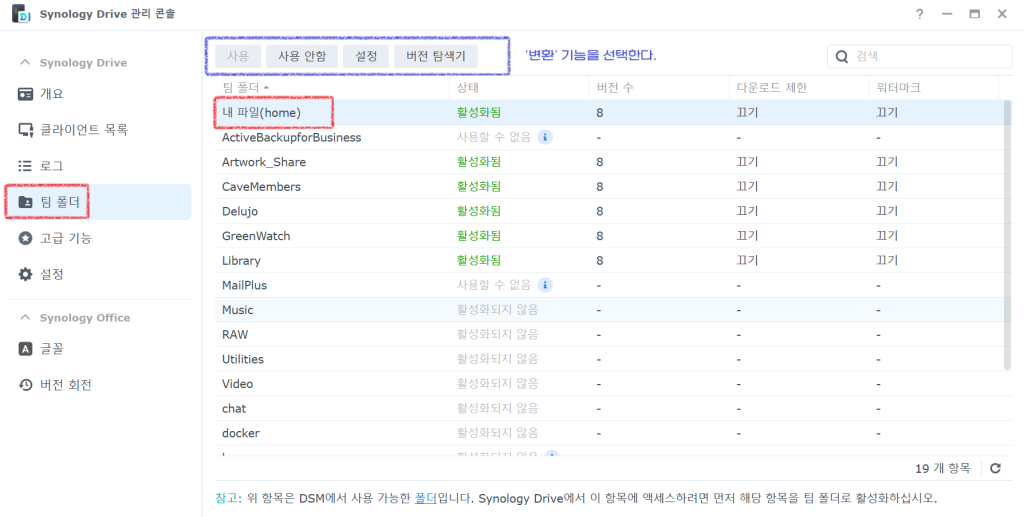Click the 클라이언트 목록 monitor icon
1024x517 pixels.
pos(25,130)
